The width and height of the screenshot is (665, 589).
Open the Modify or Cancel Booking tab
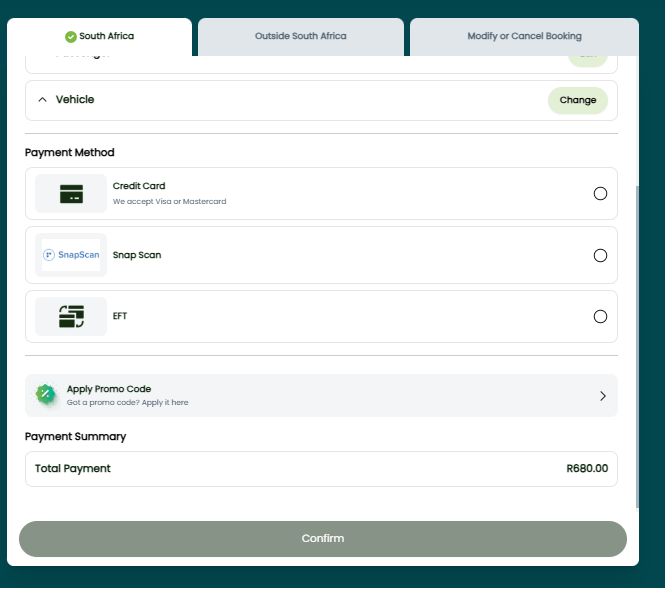524,37
